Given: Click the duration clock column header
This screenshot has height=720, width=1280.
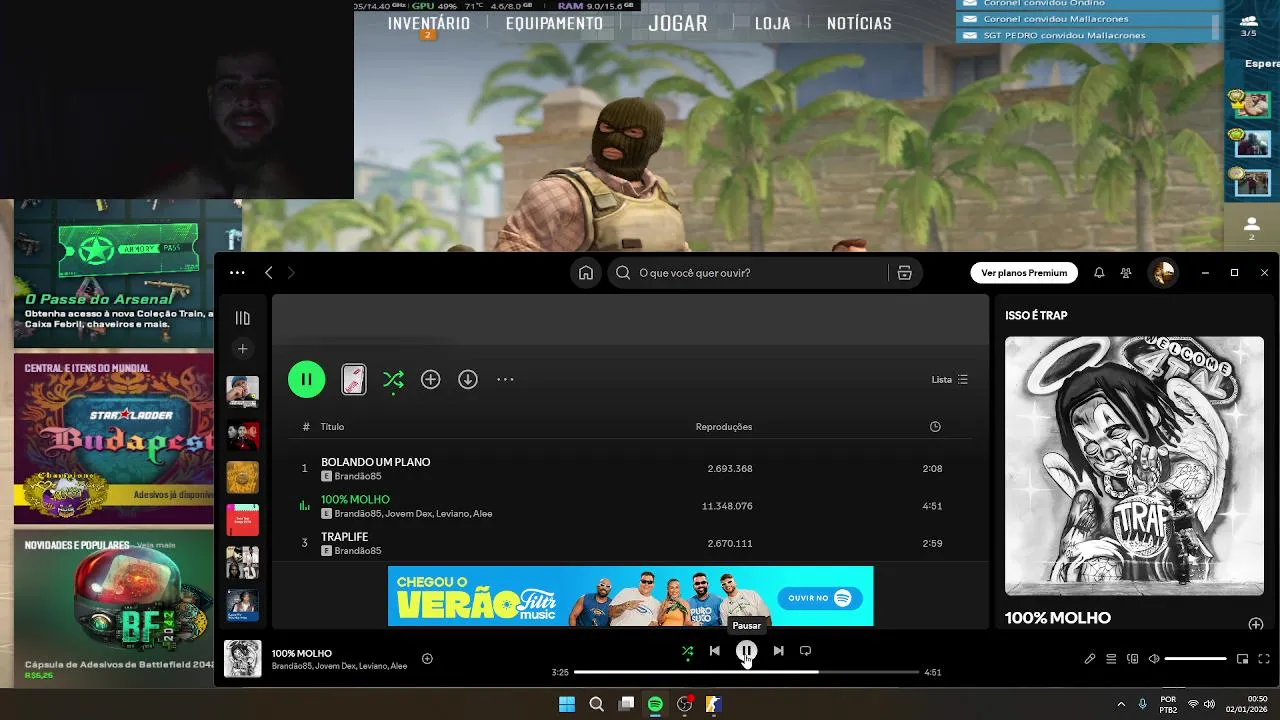Looking at the screenshot, I should (x=935, y=427).
